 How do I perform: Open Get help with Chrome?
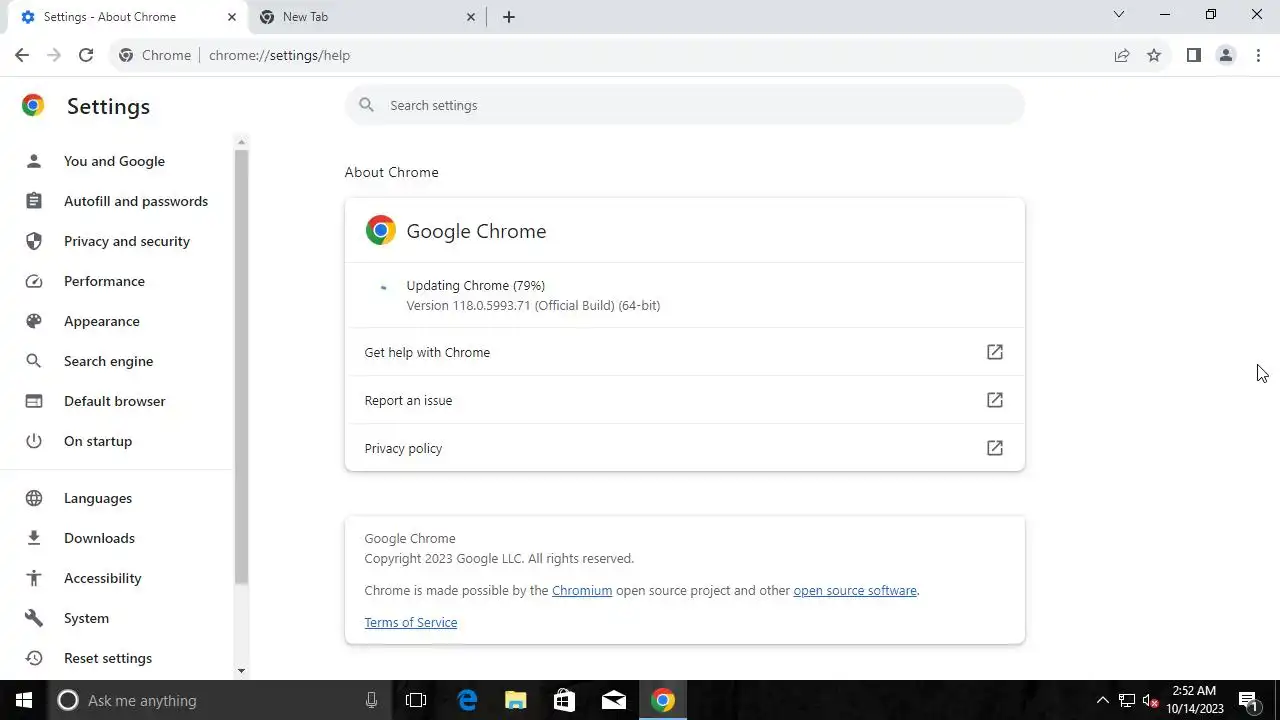(x=684, y=352)
